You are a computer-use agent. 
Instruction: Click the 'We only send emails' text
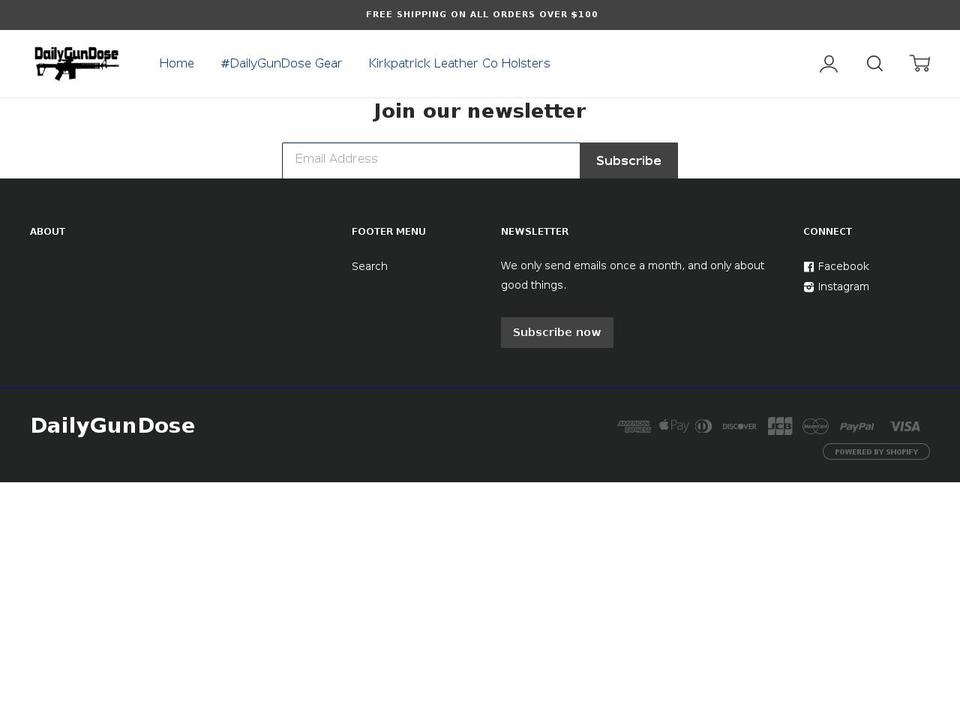click(x=632, y=276)
